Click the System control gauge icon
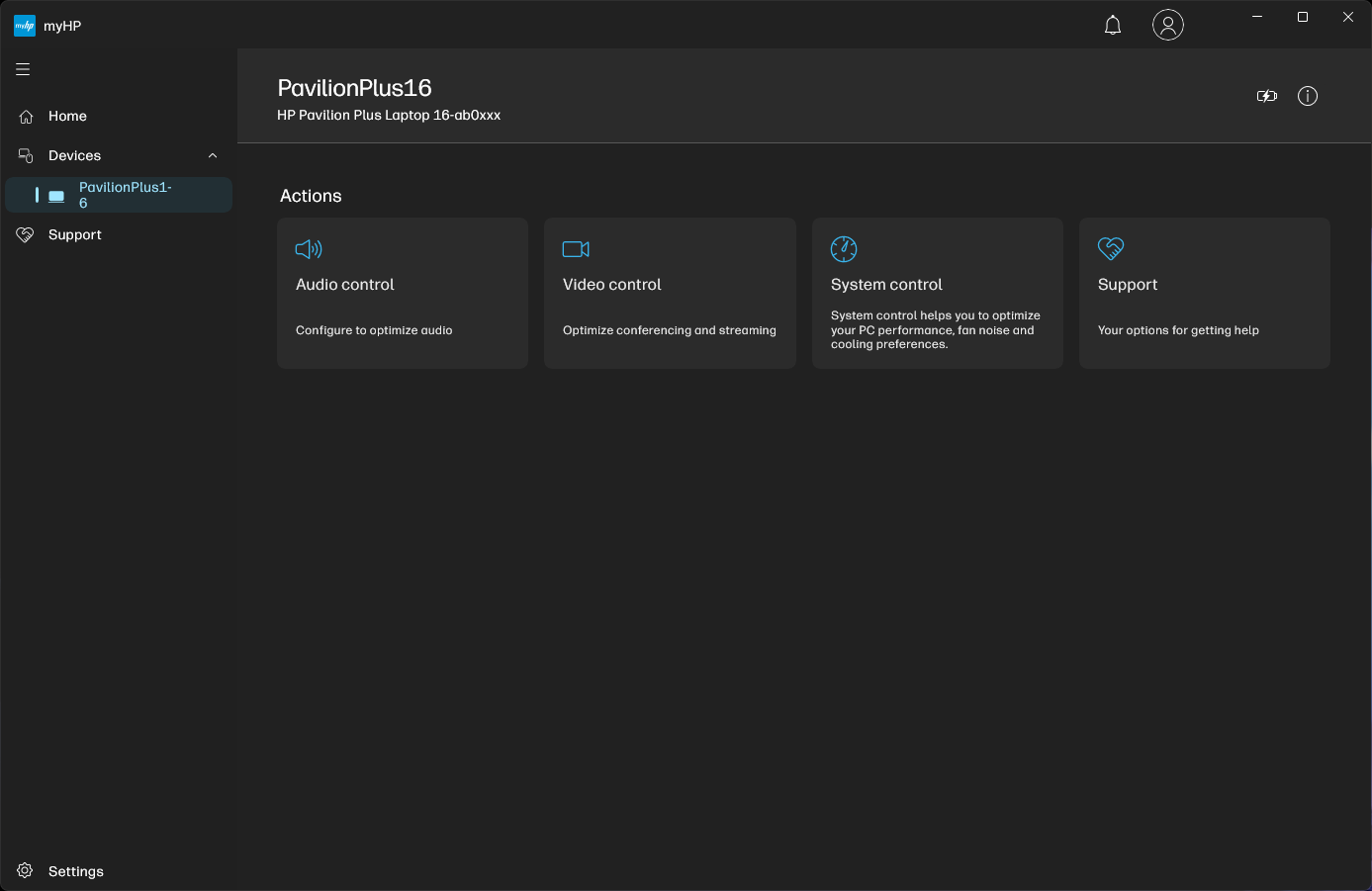Image resolution: width=1372 pixels, height=891 pixels. 844,249
